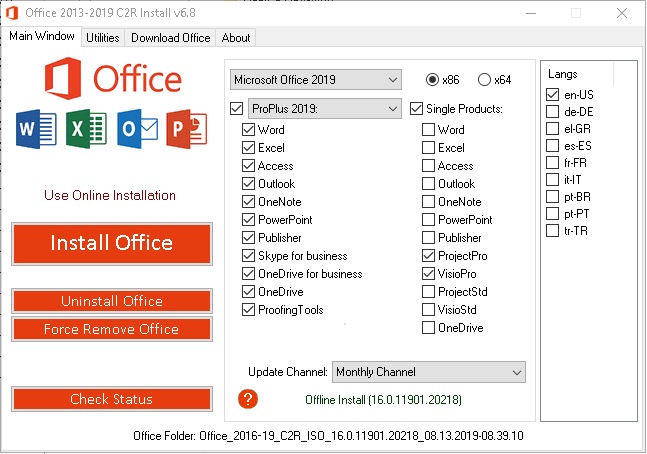Enable the it-IT language

tap(553, 180)
